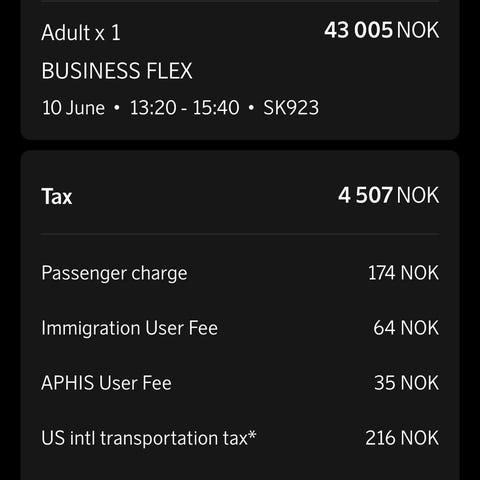Tap the BUSINESS FLEX fare class text
The height and width of the screenshot is (480, 480).
[x=117, y=71]
